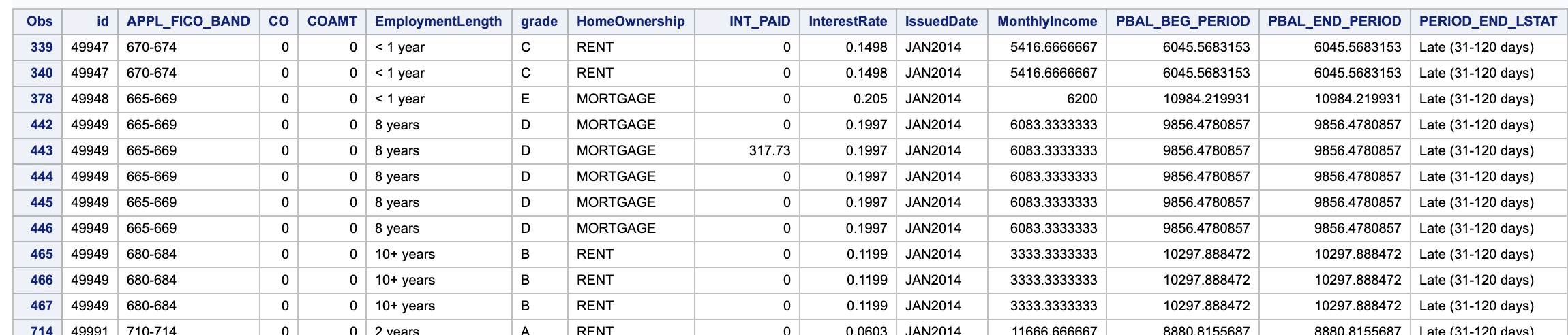Image resolution: width=1568 pixels, height=335 pixels.
Task: Click the 10984.219931 PBAL_END_PERIOD cell
Action: (x=1357, y=99)
